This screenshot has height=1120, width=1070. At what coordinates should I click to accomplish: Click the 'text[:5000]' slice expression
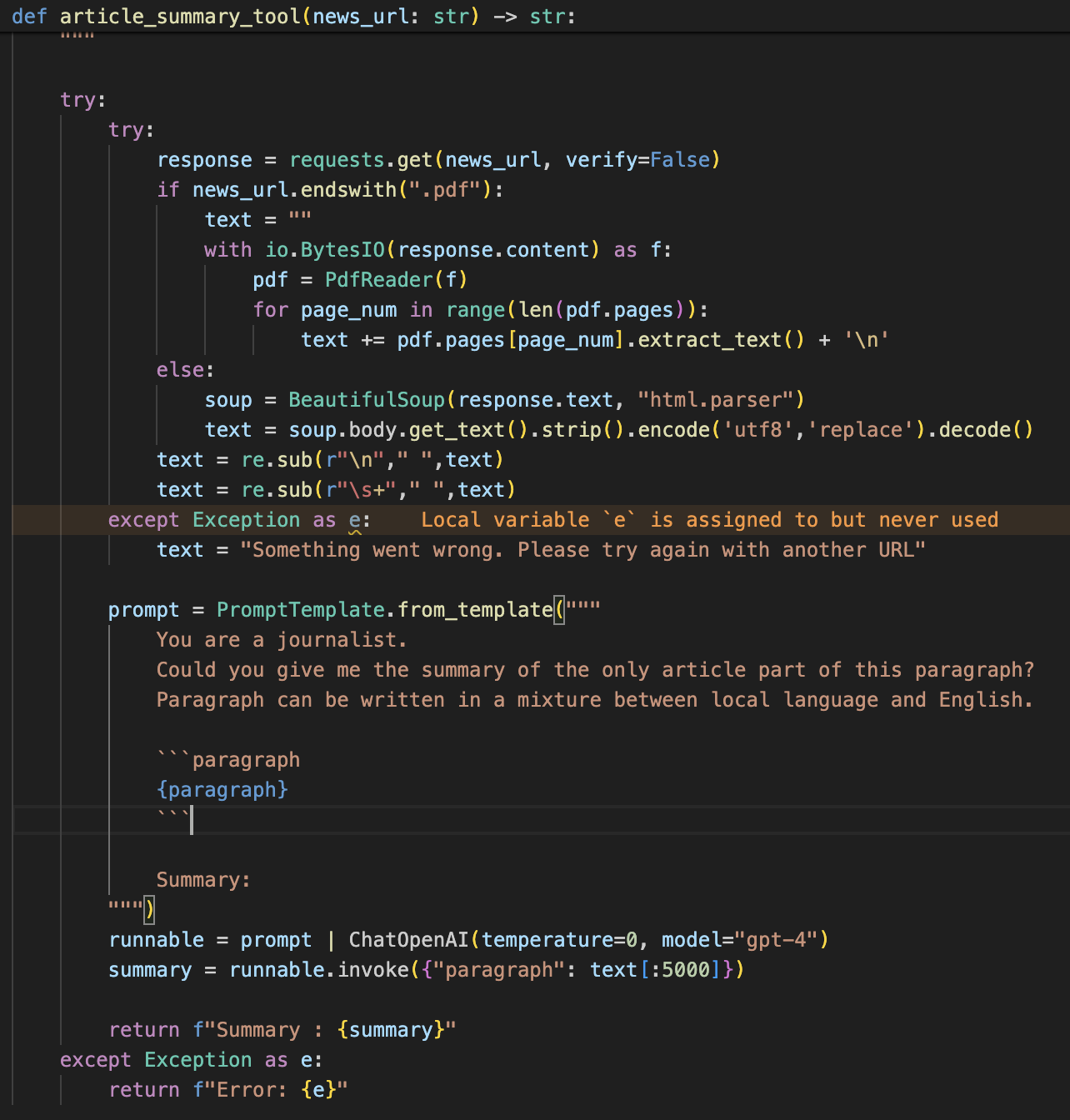pyautogui.click(x=656, y=970)
